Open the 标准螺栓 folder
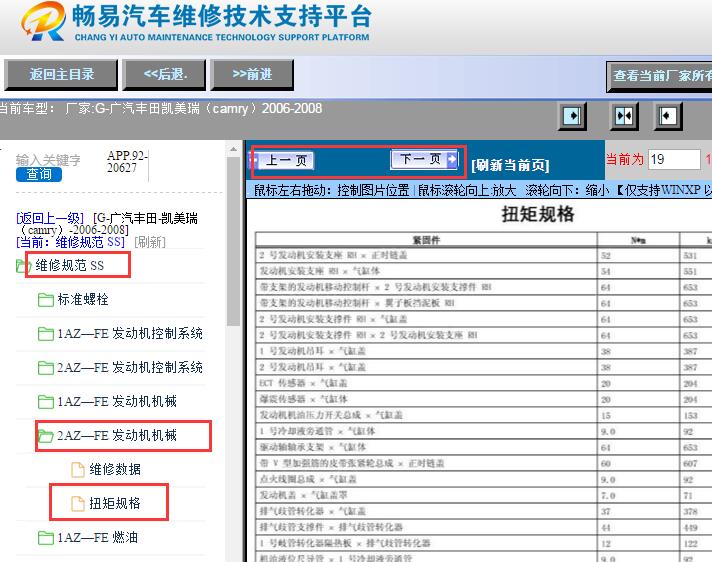The image size is (712, 562). (83, 299)
